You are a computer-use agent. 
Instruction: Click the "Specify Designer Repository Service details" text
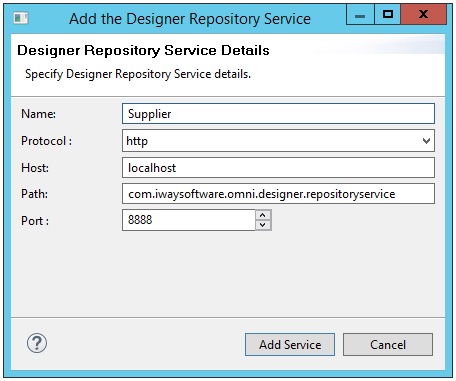pos(138,74)
